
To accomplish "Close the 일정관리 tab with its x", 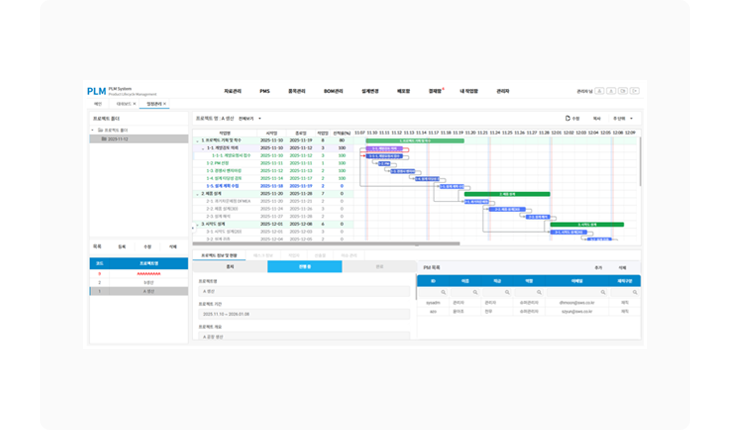I will 165,104.
